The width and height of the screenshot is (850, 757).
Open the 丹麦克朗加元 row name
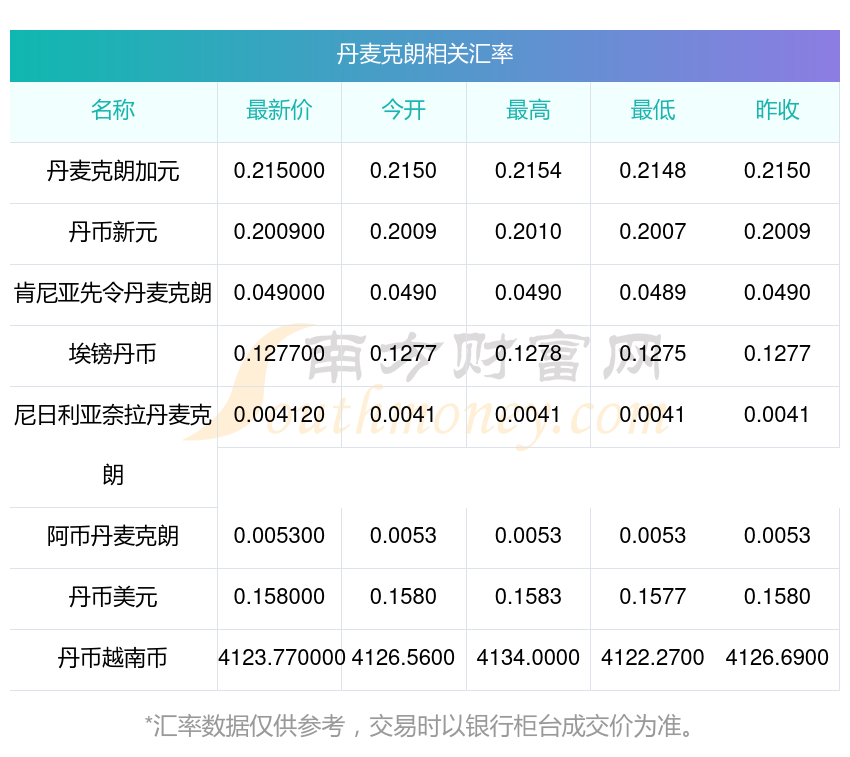(113, 171)
